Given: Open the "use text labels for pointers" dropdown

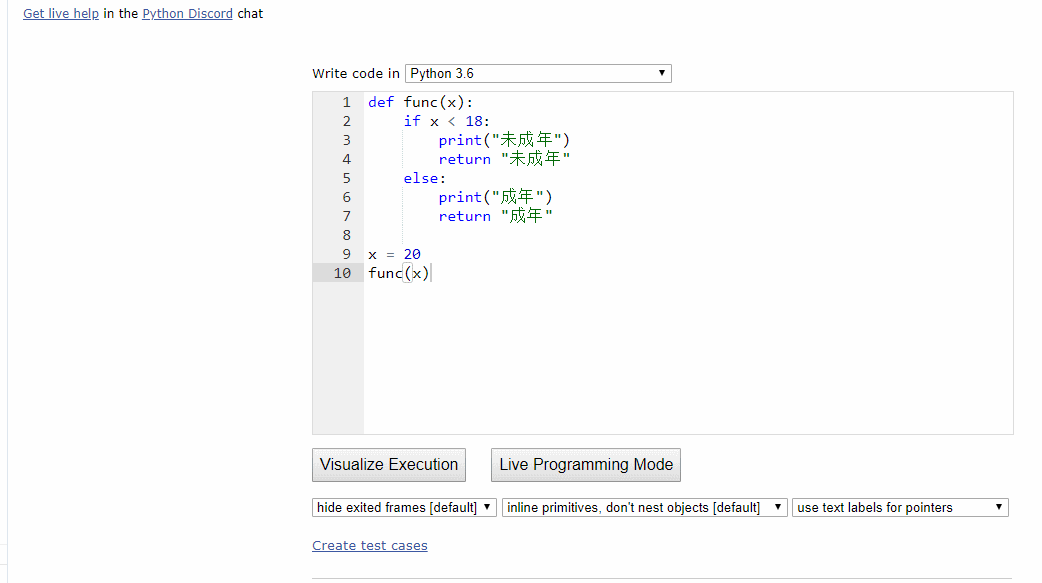Looking at the screenshot, I should click(x=899, y=507).
